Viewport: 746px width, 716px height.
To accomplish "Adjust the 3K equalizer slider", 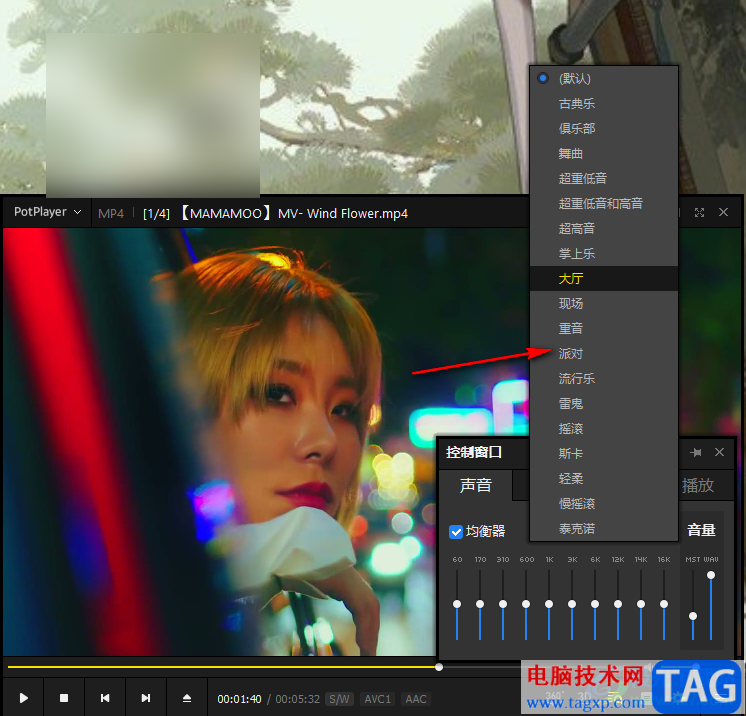I will tap(572, 604).
